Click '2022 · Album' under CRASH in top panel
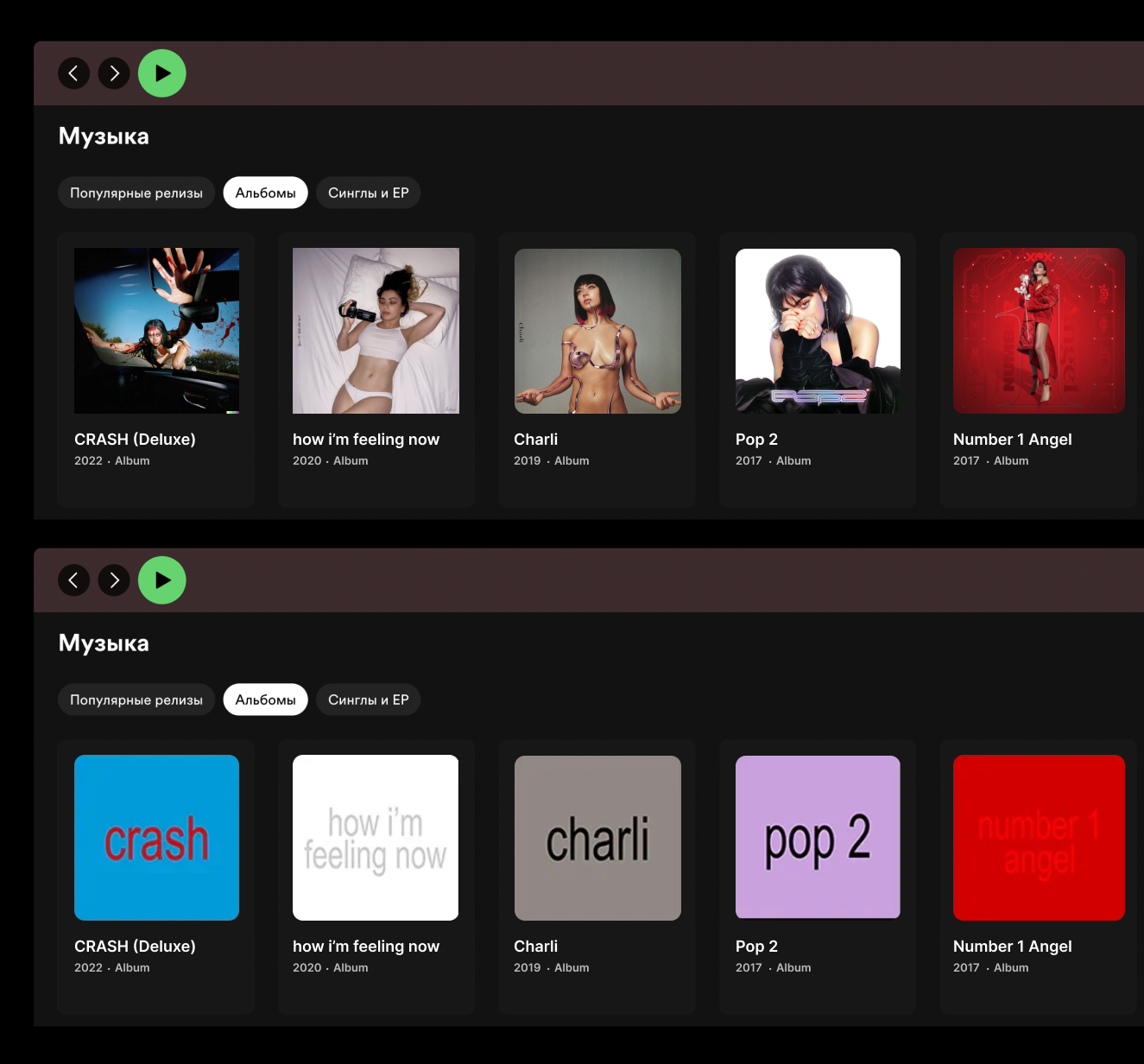 [112, 461]
